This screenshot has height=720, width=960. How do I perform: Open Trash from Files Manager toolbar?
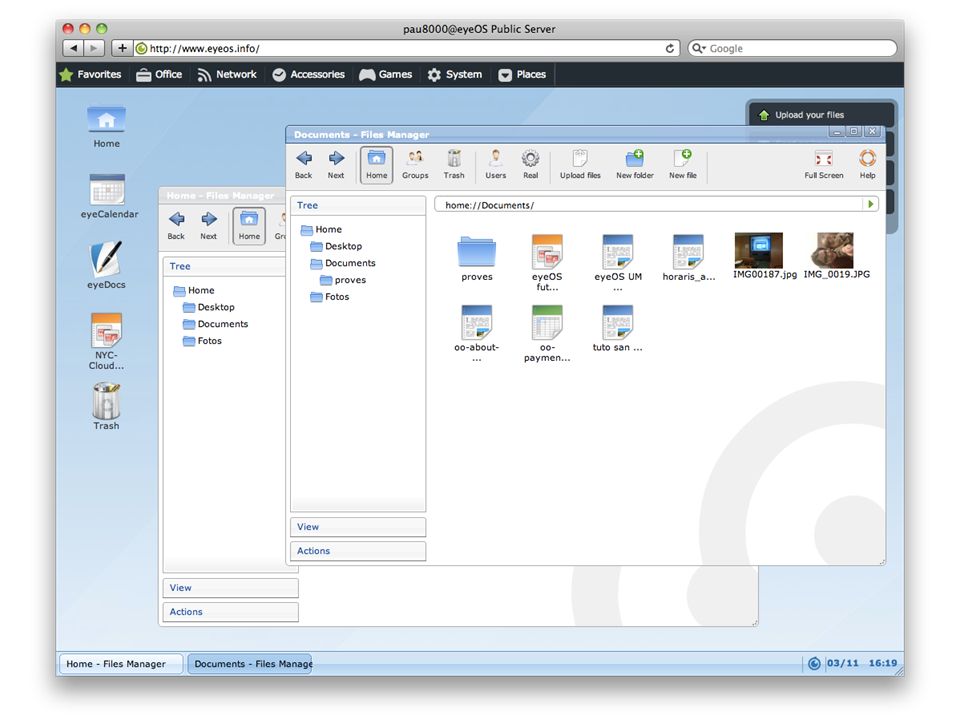click(454, 164)
